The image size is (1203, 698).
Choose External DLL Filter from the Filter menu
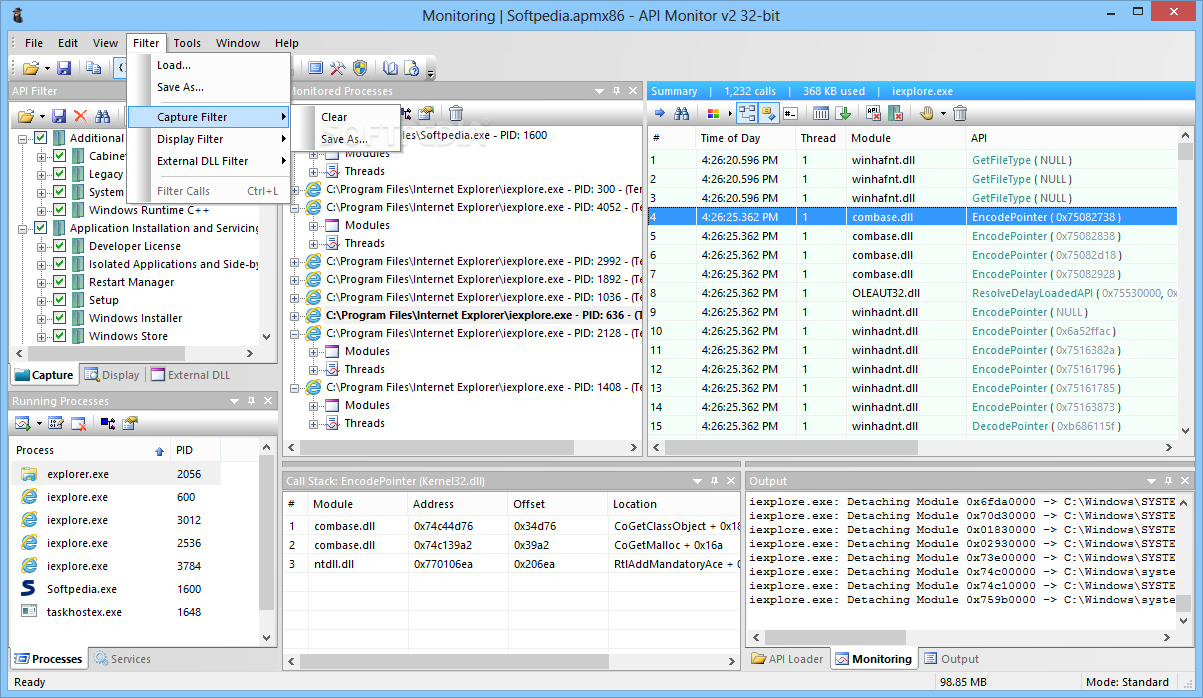click(209, 161)
